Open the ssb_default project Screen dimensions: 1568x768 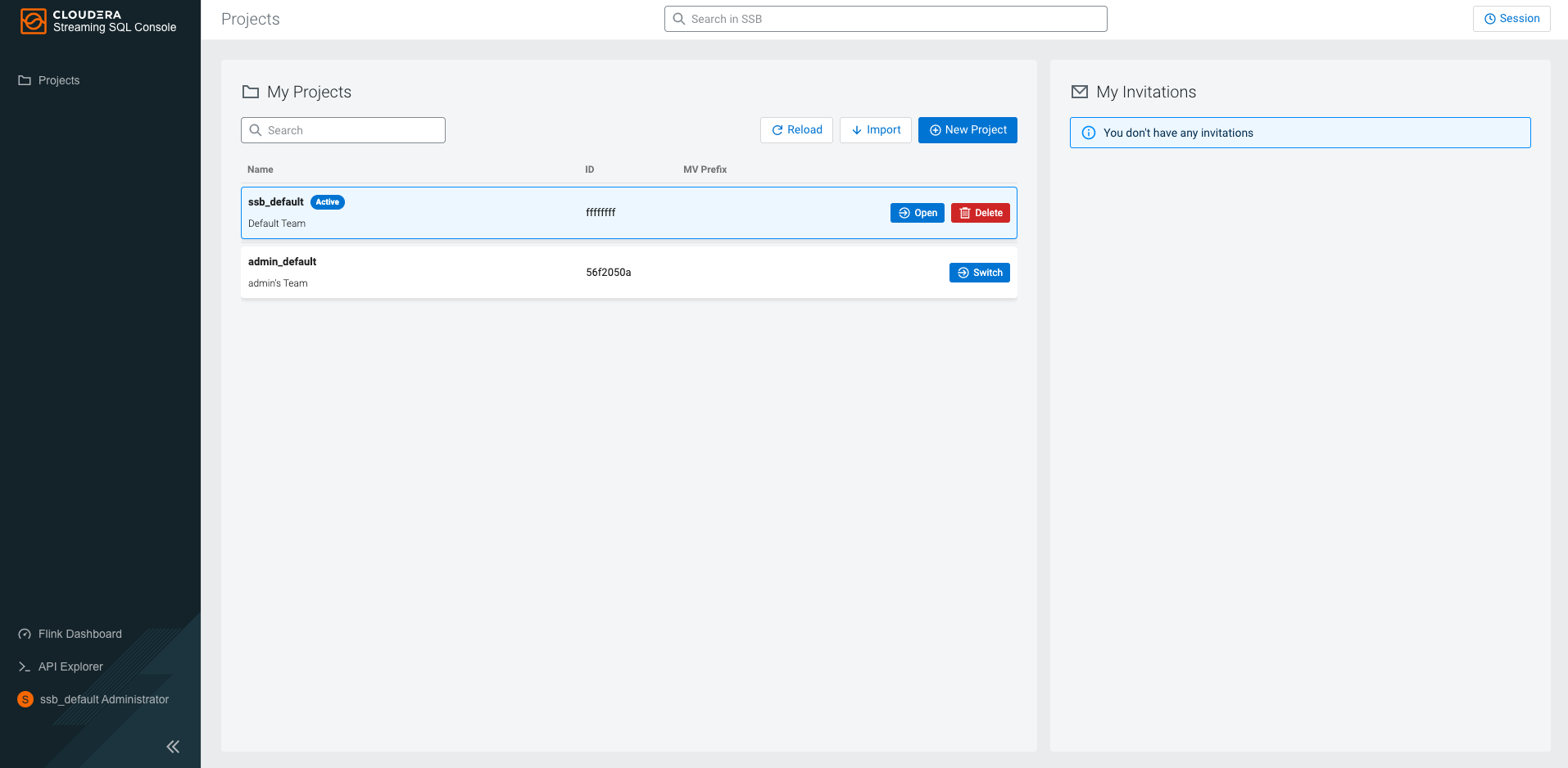tap(917, 213)
